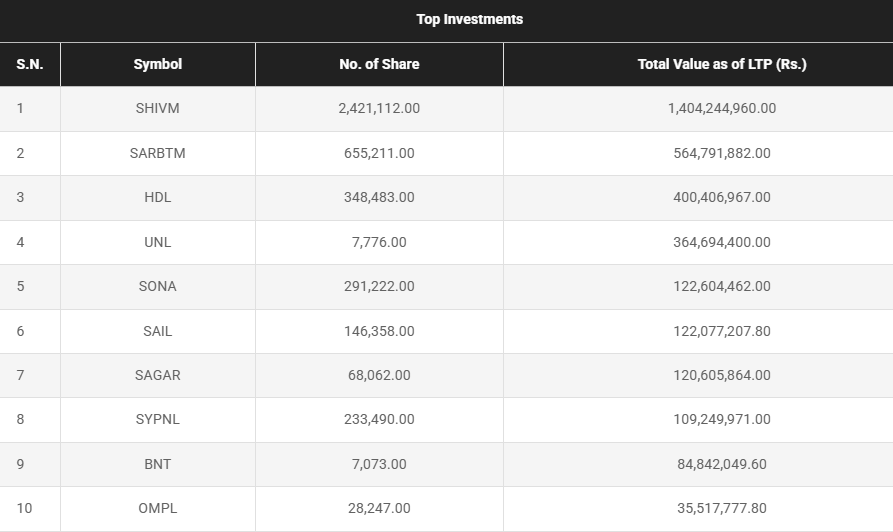Select the BNT symbol
893x532 pixels.
(157, 464)
